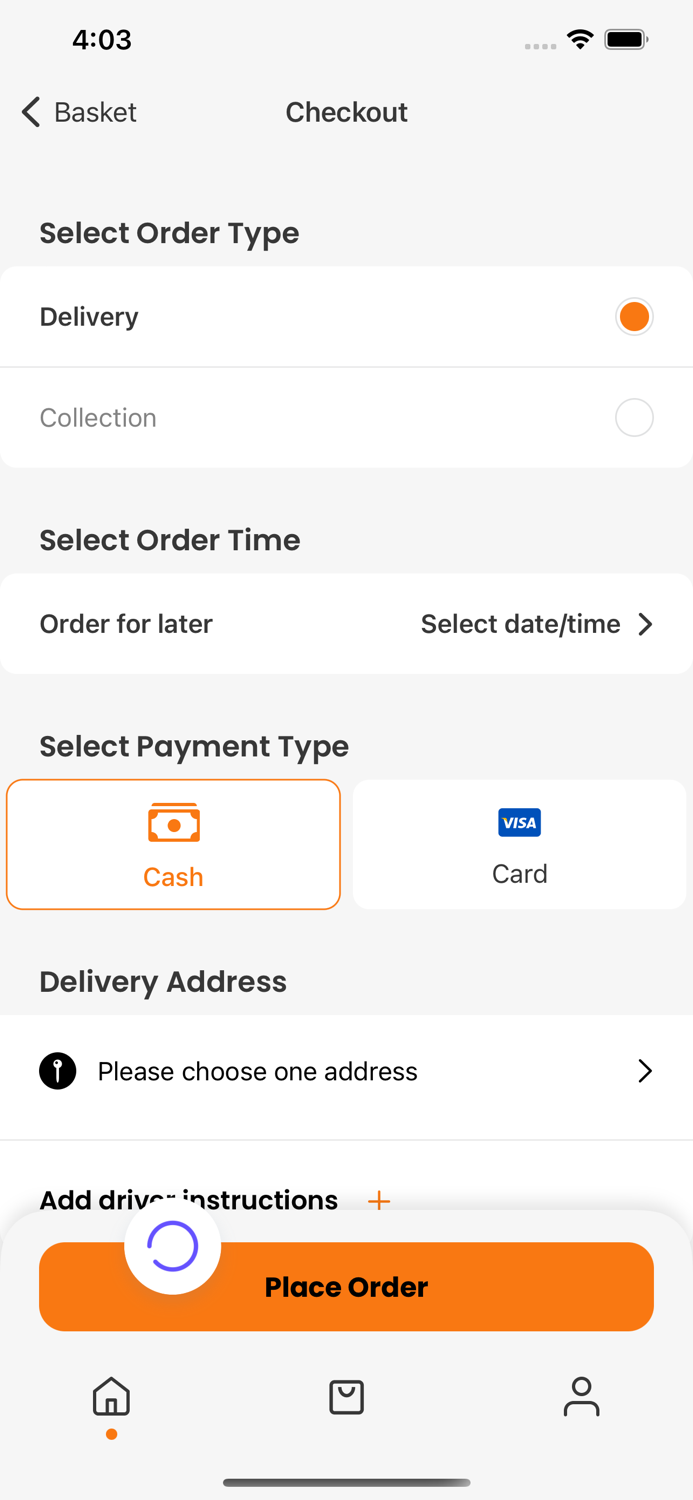Tap Please choose one address text
This screenshot has height=1500, width=693.
[x=257, y=1071]
